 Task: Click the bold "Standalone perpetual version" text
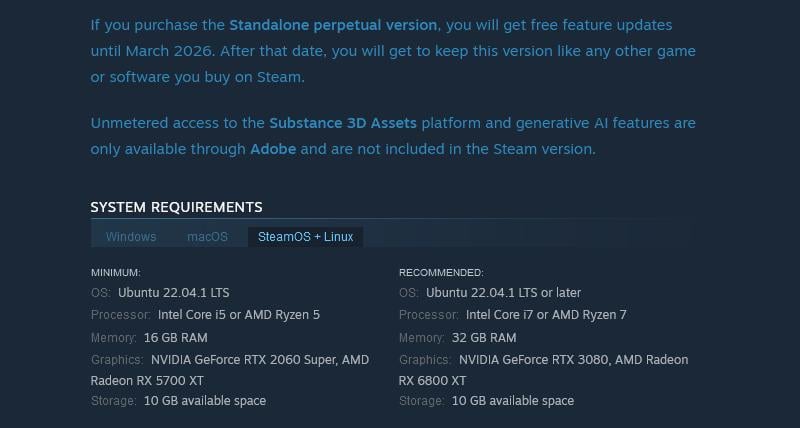click(x=333, y=24)
